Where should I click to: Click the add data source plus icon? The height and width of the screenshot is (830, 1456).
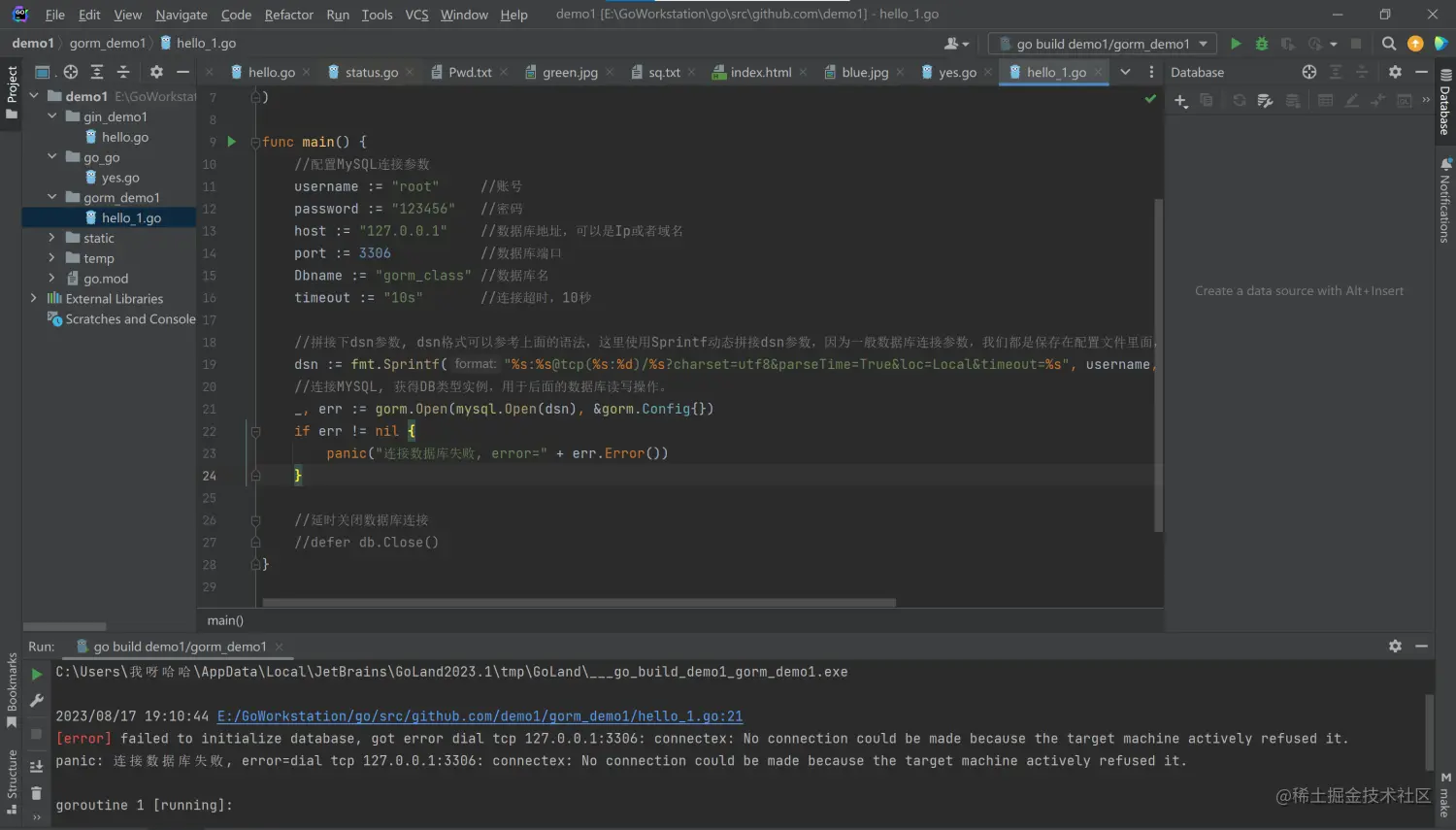pyautogui.click(x=1180, y=101)
